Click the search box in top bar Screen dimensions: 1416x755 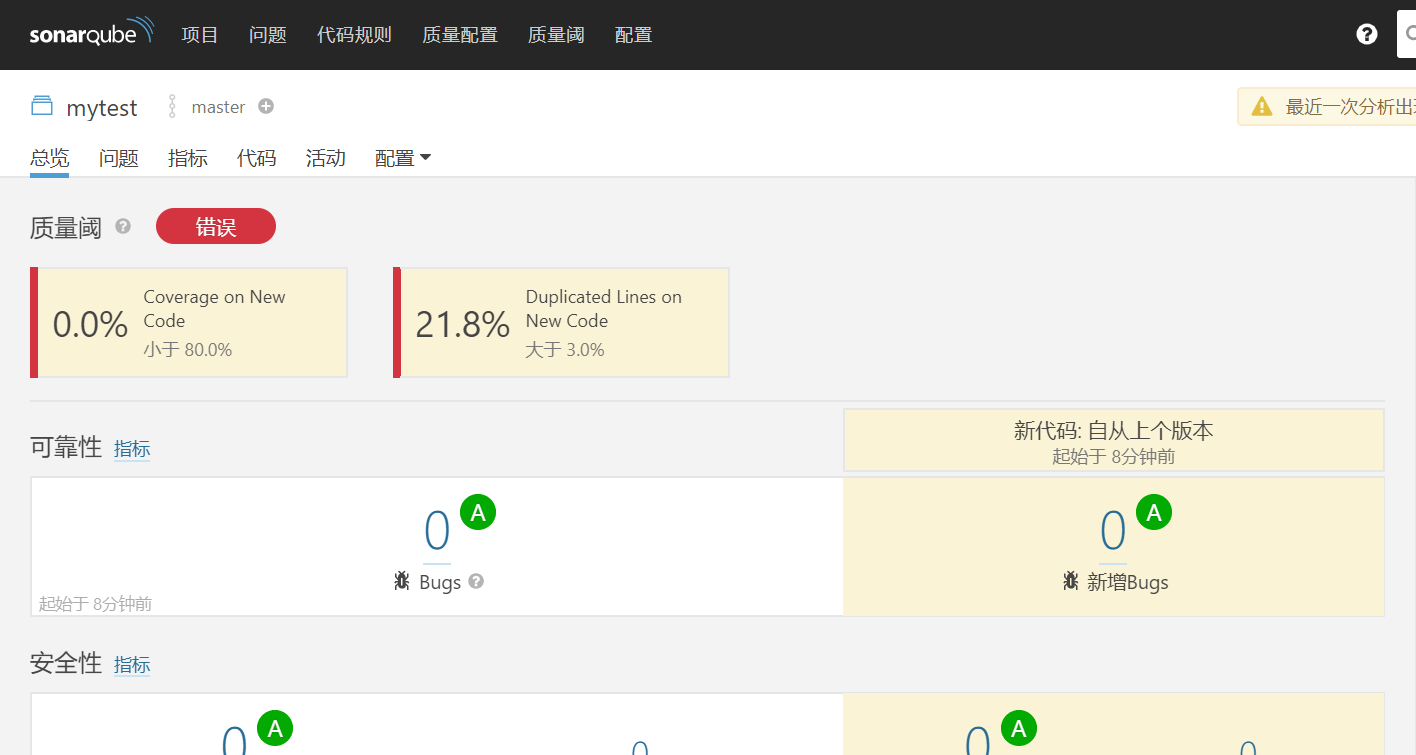tap(1406, 35)
